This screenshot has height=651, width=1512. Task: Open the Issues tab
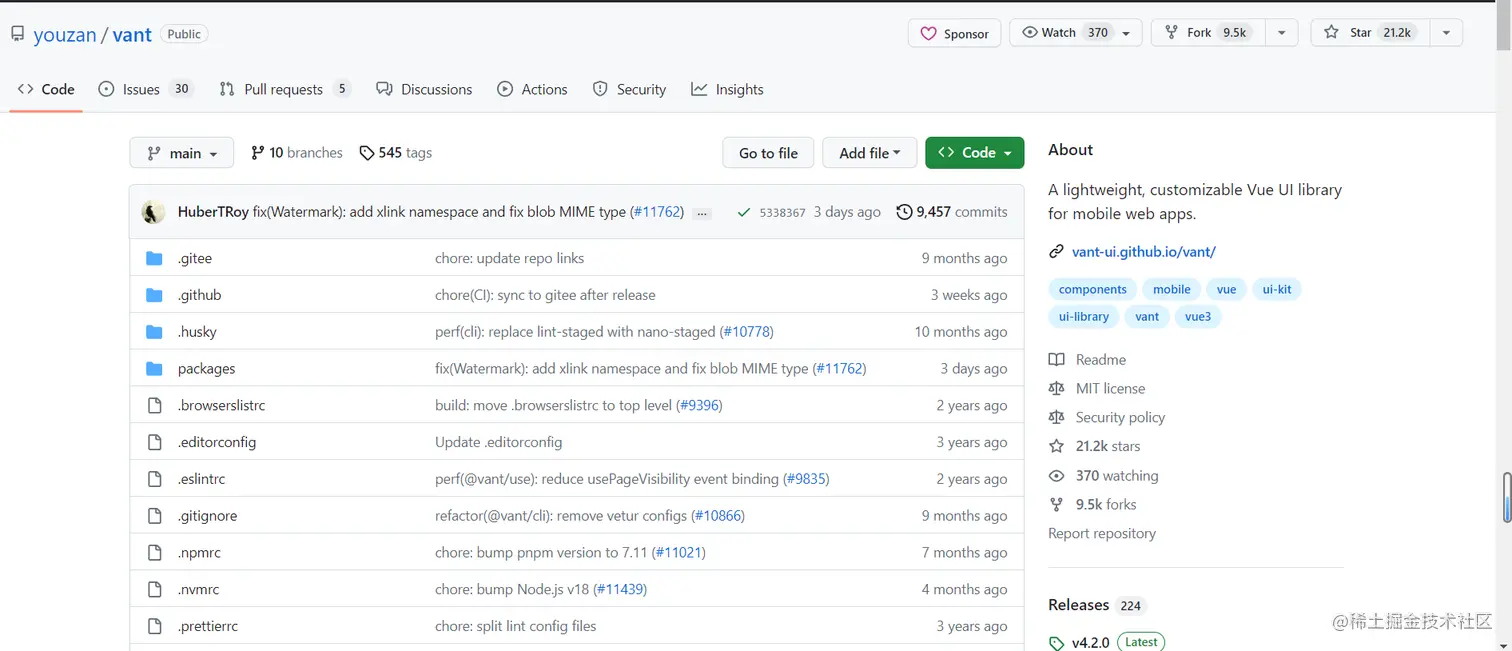(145, 89)
